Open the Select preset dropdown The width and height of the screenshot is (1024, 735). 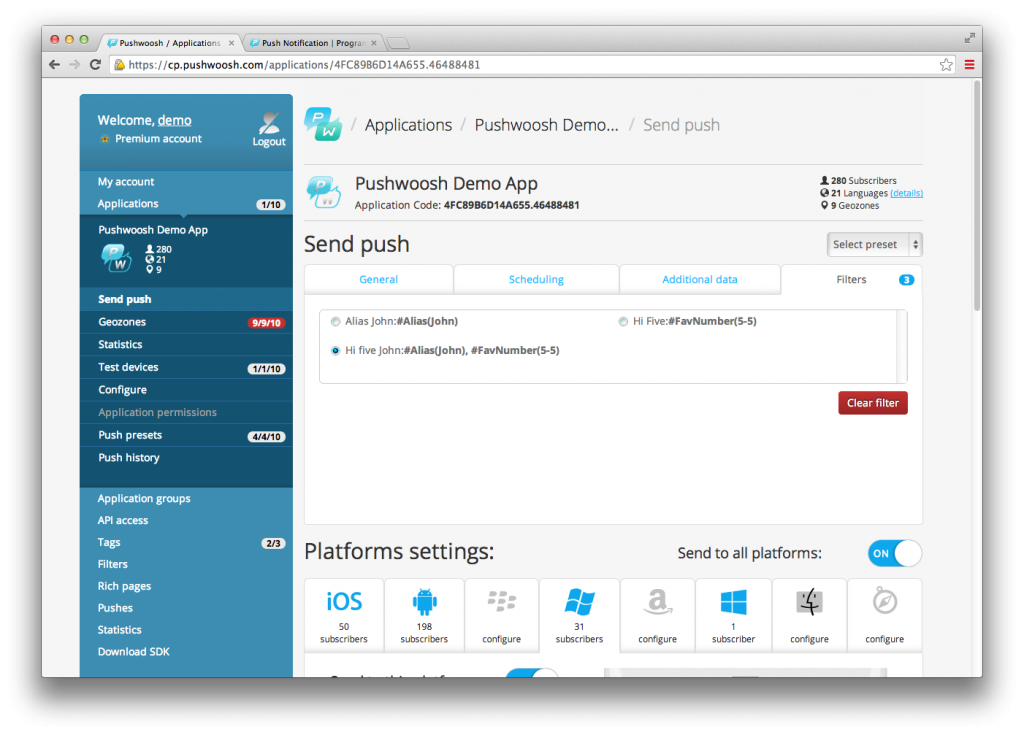click(874, 244)
